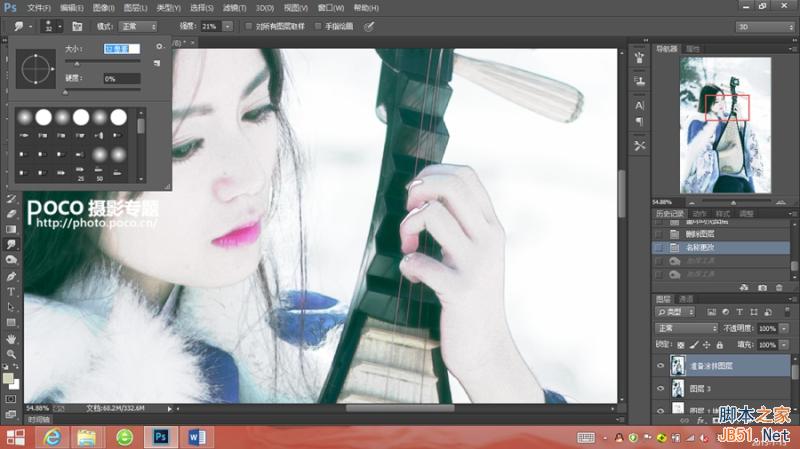Filter layers by type 'T' icon
The height and width of the screenshot is (449, 800).
(x=739, y=312)
